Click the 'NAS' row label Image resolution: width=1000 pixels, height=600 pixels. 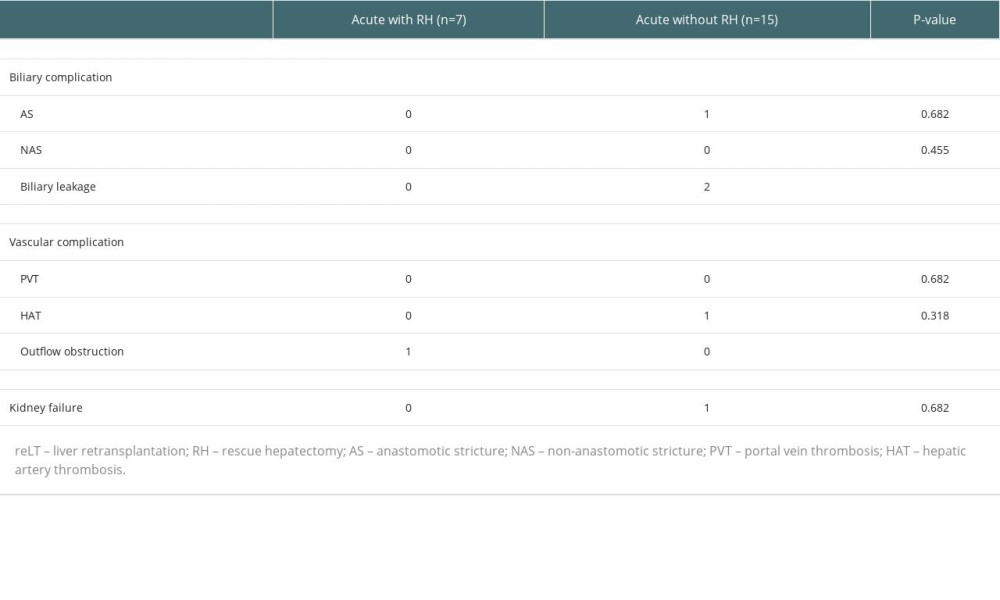click(31, 150)
